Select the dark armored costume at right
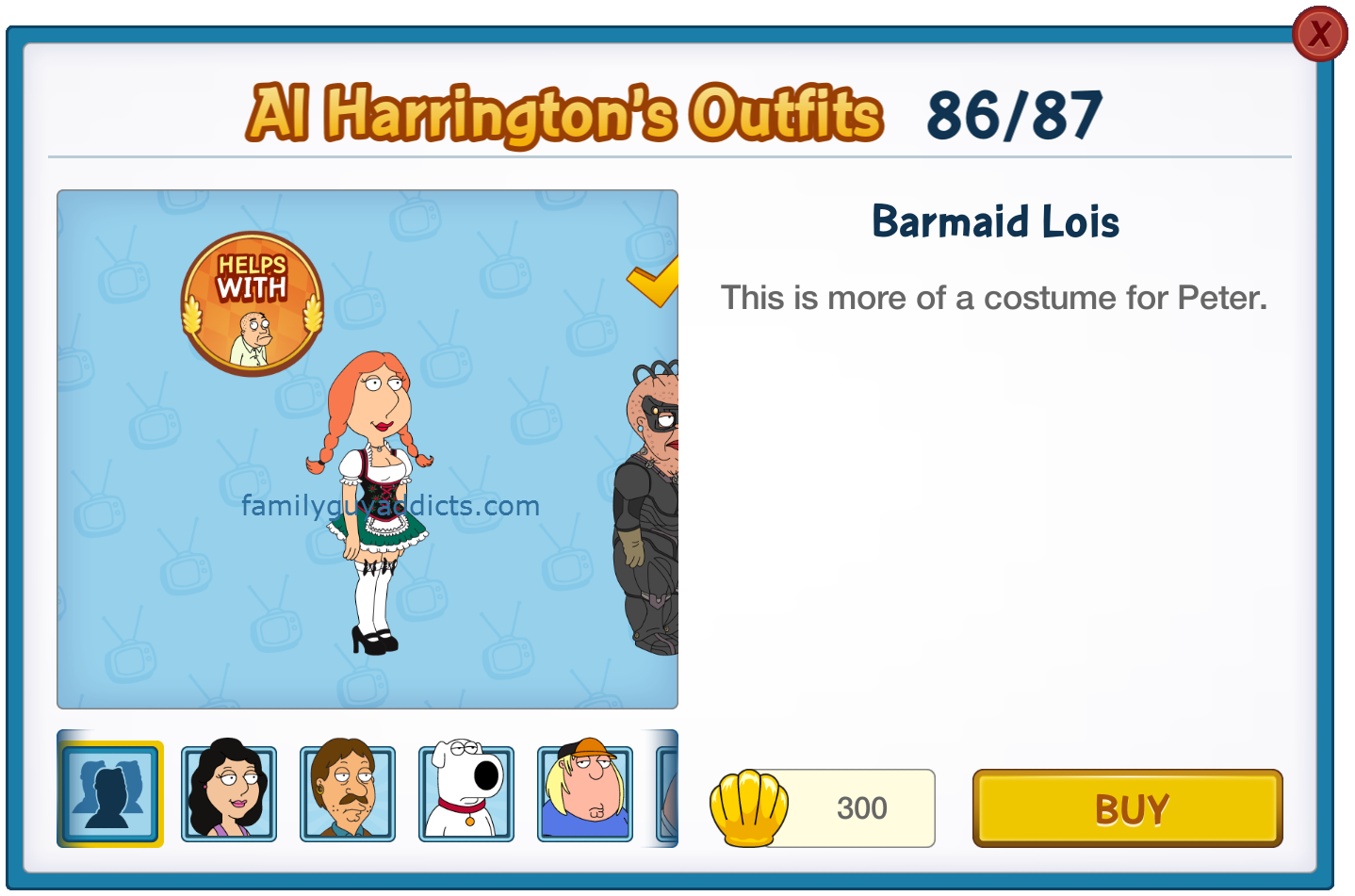Viewport: 1355px width, 896px height. pos(646,508)
